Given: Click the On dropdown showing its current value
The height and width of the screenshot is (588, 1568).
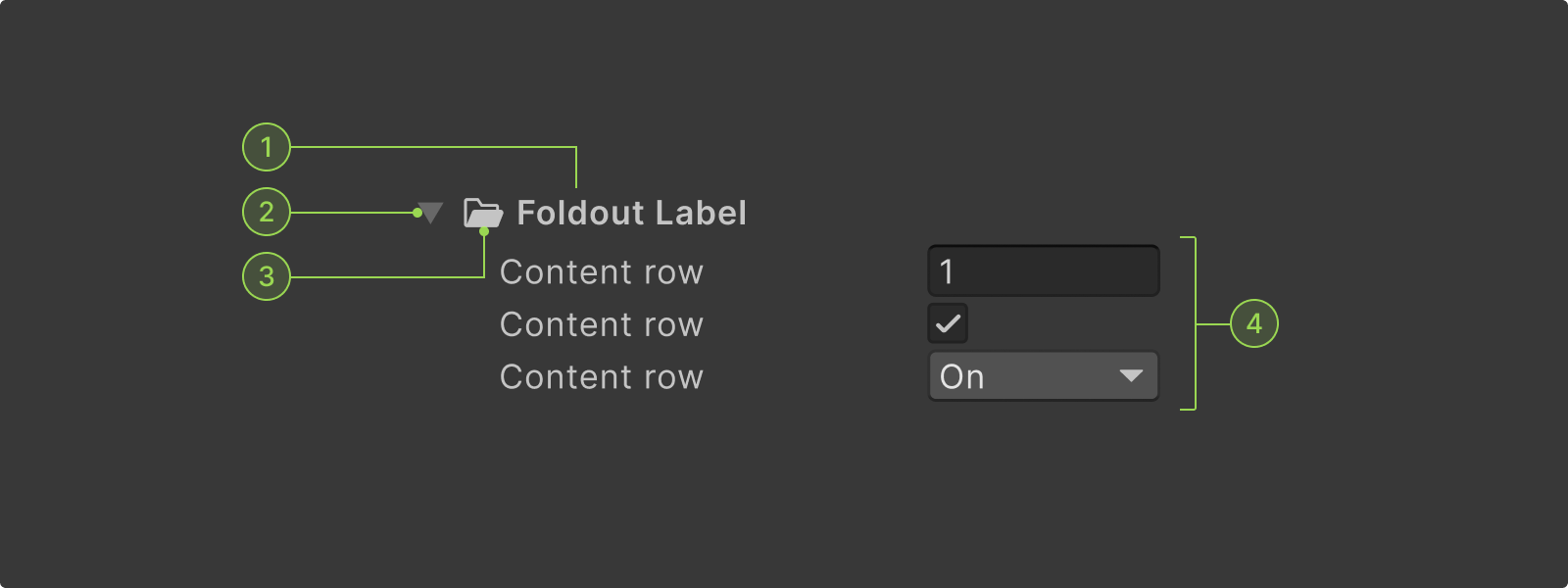Looking at the screenshot, I should click(x=1043, y=375).
